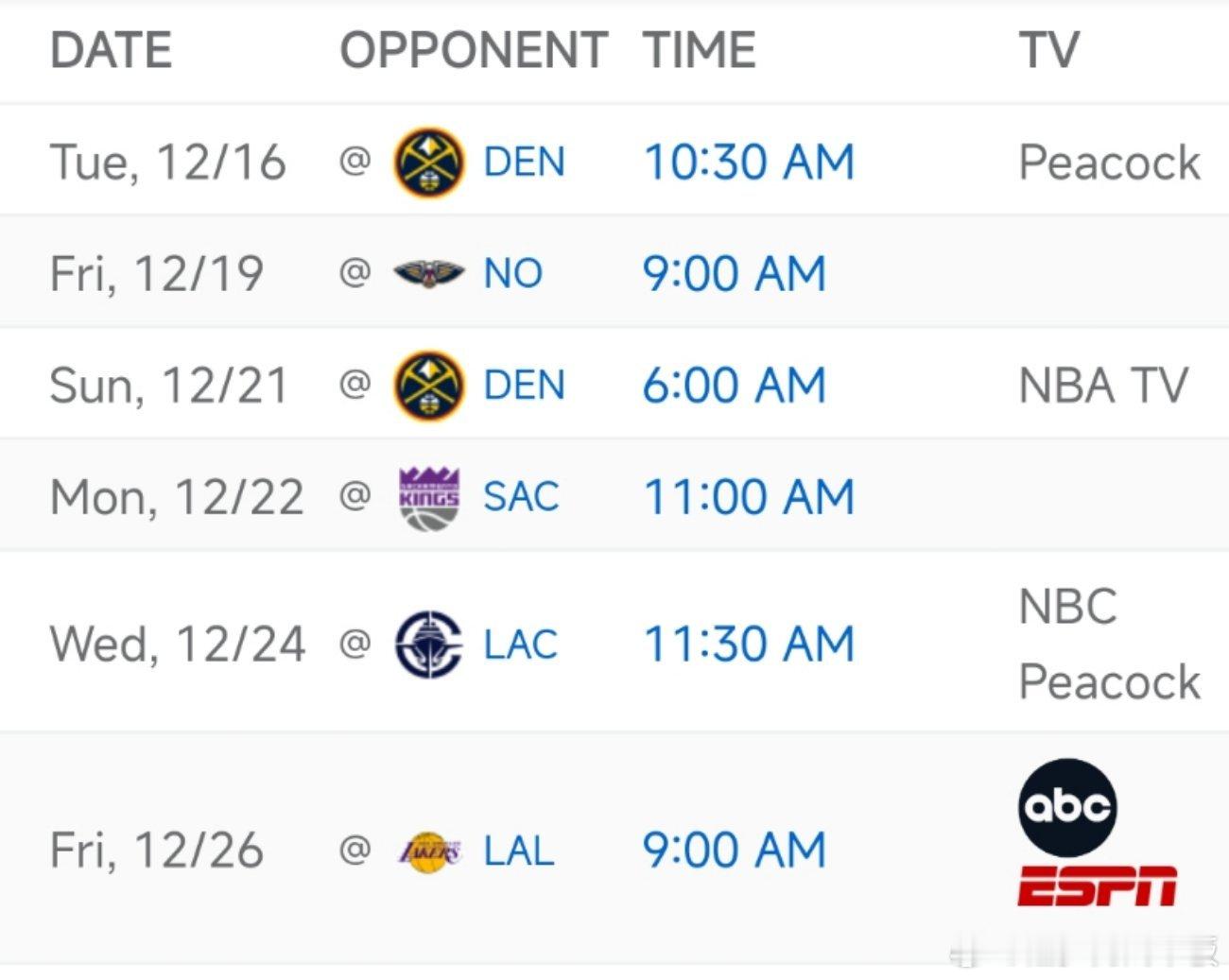Screen dimensions: 1229x980
Task: Click the Pelicans logo in Friday 12/19 row
Action: [428, 274]
